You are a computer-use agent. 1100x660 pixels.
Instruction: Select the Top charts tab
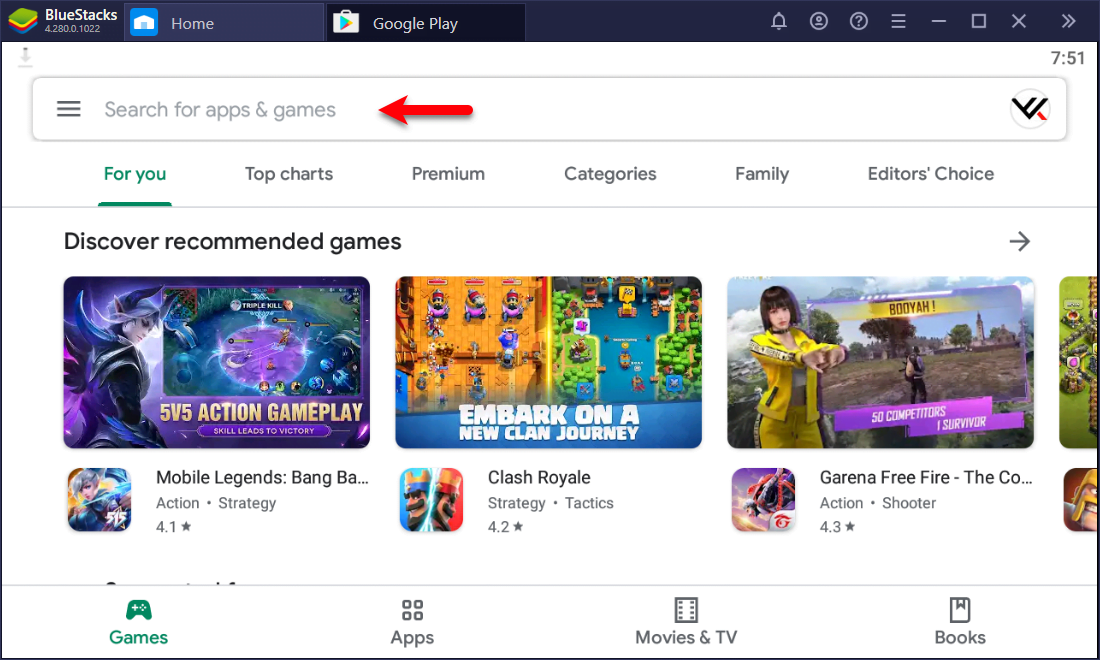[289, 174]
